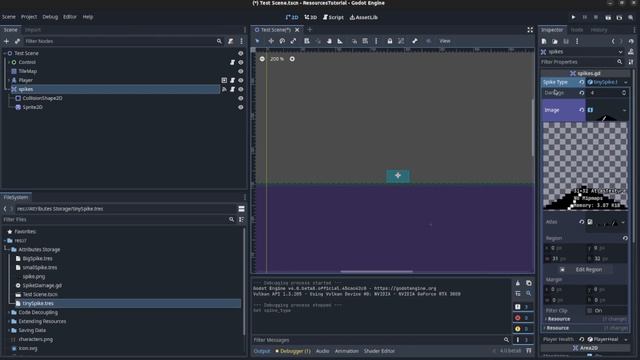Hide the Sprite2D node
Viewport: 640px width, 360px height.
coord(241,107)
